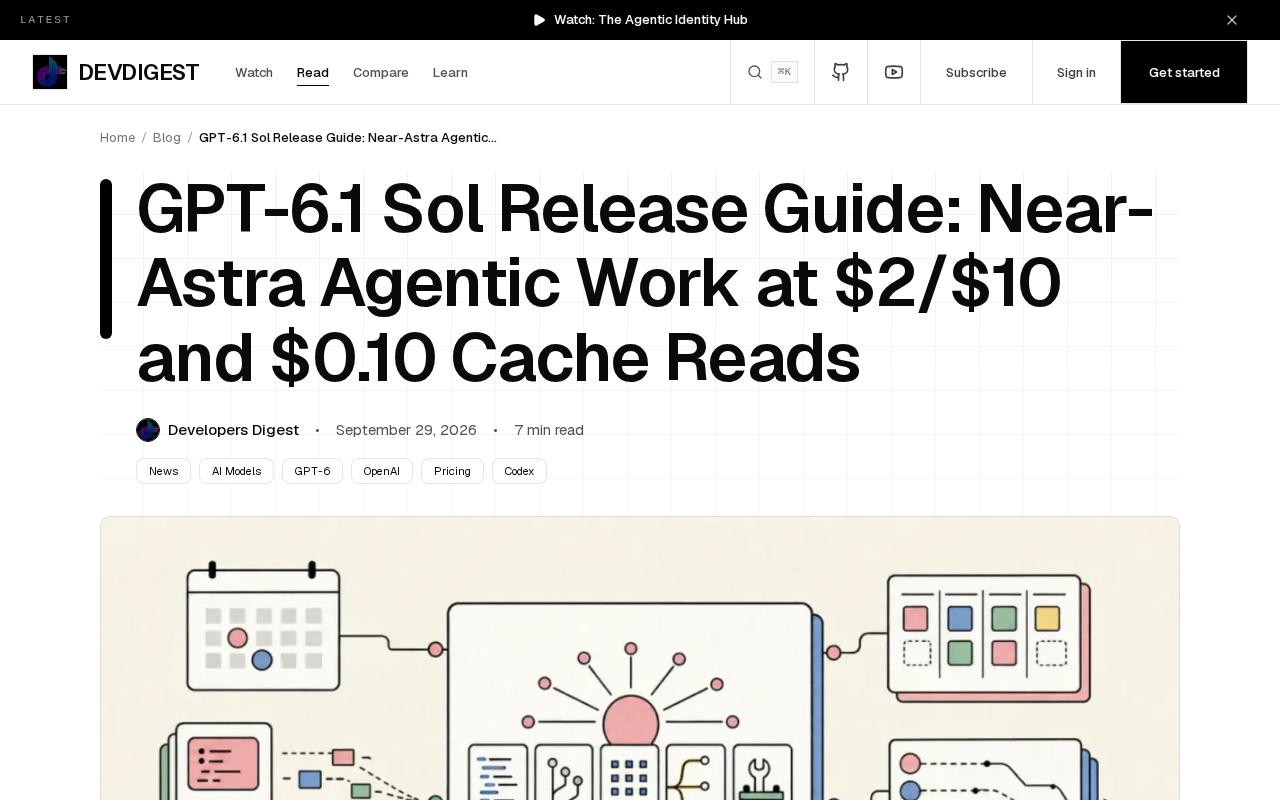Open the Learn menu item
This screenshot has height=800, width=1280.
click(x=450, y=72)
